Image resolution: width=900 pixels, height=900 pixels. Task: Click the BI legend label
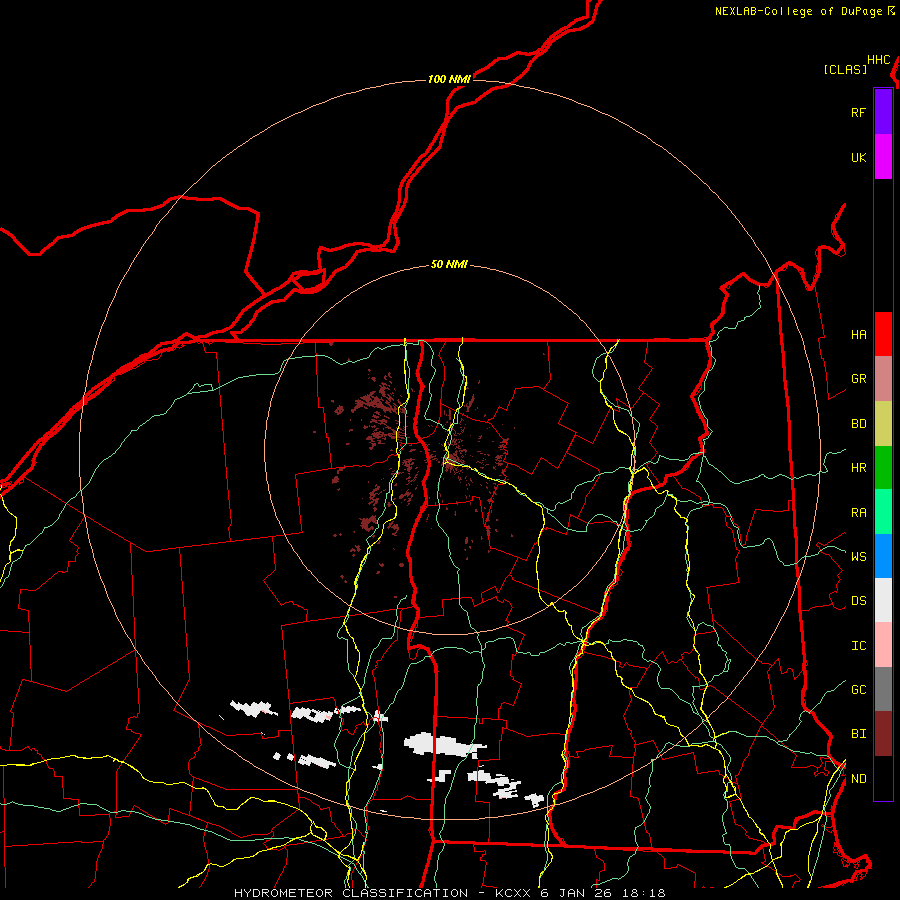[x=858, y=734]
